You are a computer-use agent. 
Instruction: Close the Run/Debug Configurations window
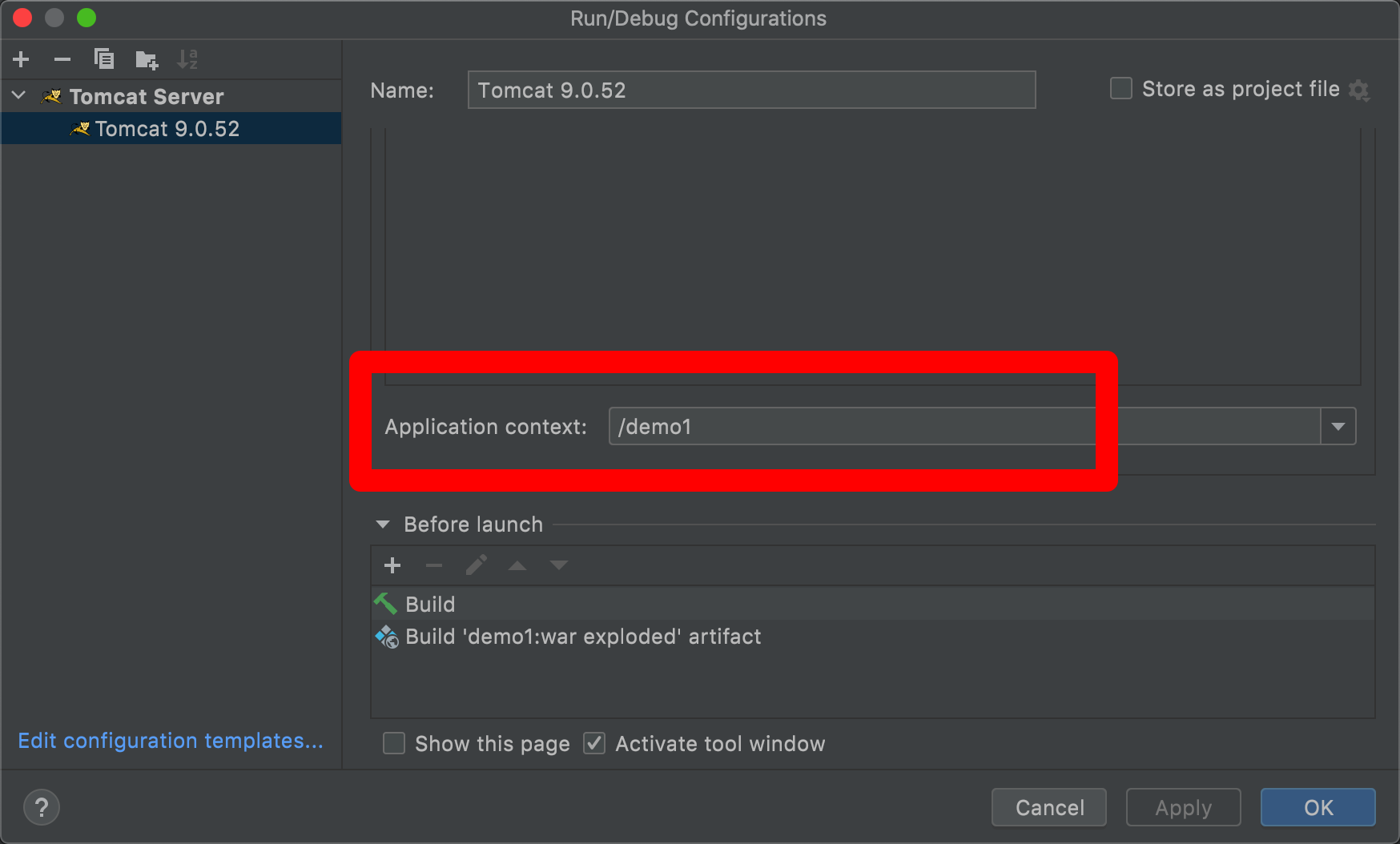tap(22, 18)
